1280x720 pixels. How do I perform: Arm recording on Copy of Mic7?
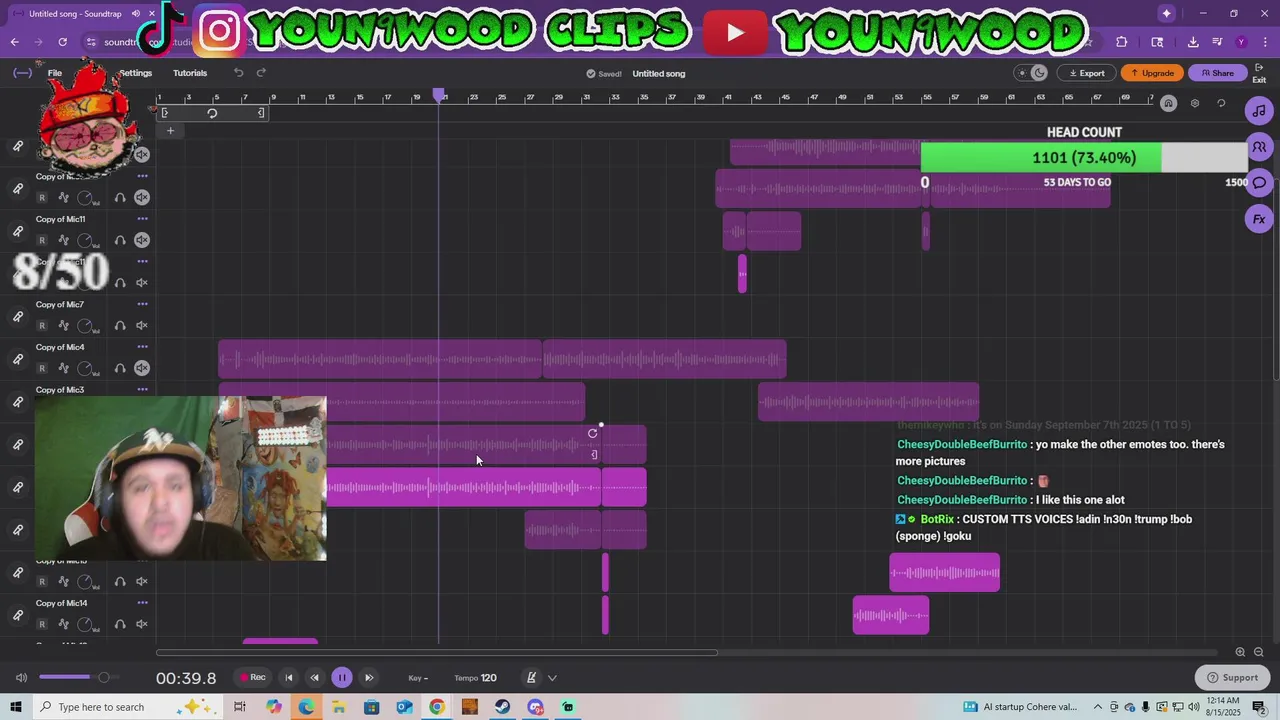coord(42,325)
